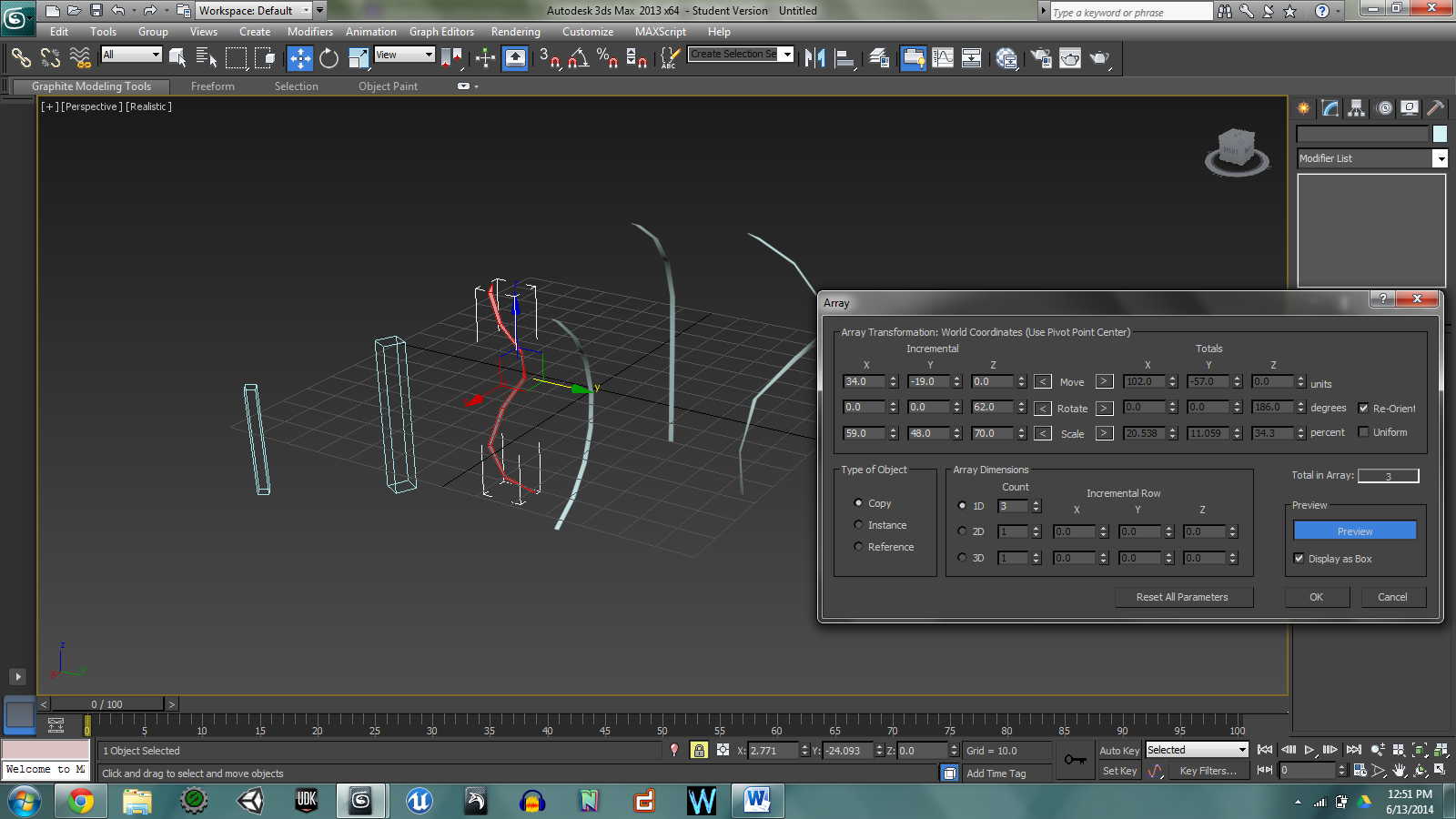Open the Selected key filter dropdown
The height and width of the screenshot is (819, 1456).
click(x=1197, y=750)
